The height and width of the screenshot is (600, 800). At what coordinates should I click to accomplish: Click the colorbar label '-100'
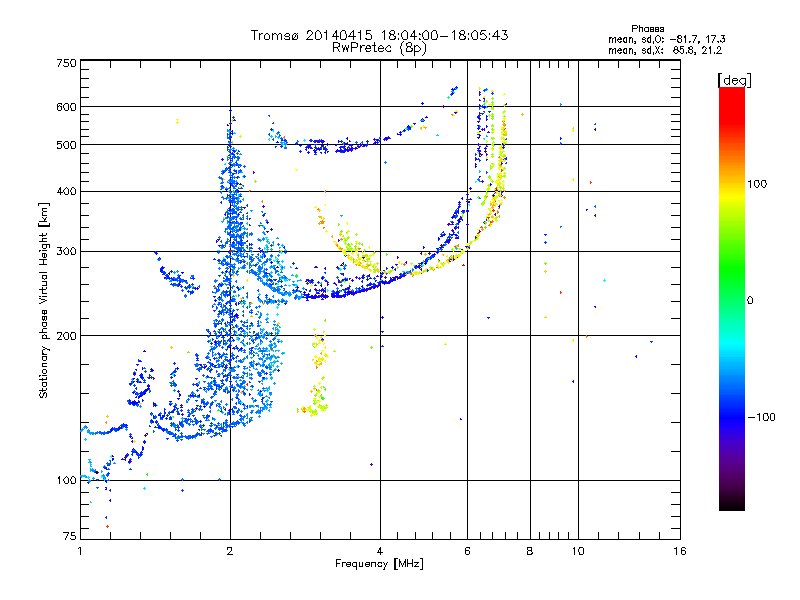click(761, 417)
